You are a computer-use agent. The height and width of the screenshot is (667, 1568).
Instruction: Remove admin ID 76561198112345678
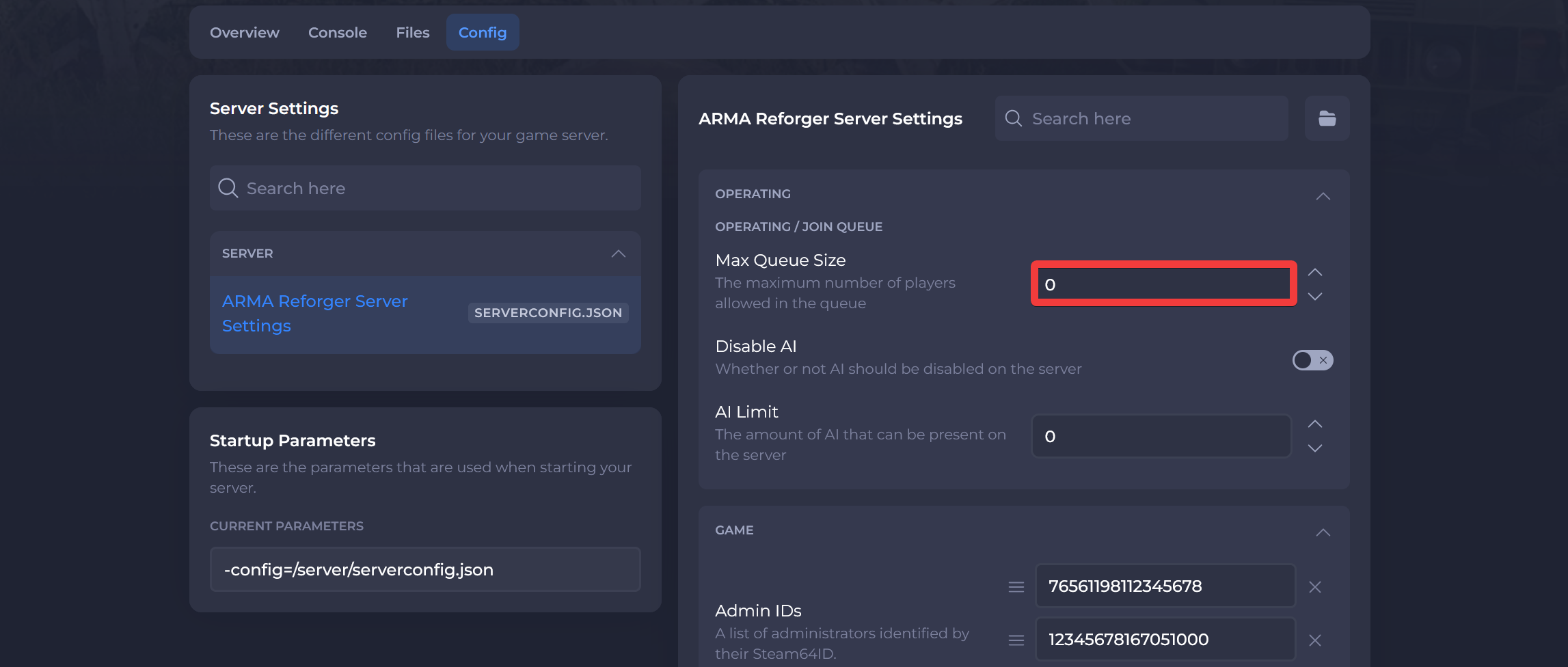(x=1314, y=586)
